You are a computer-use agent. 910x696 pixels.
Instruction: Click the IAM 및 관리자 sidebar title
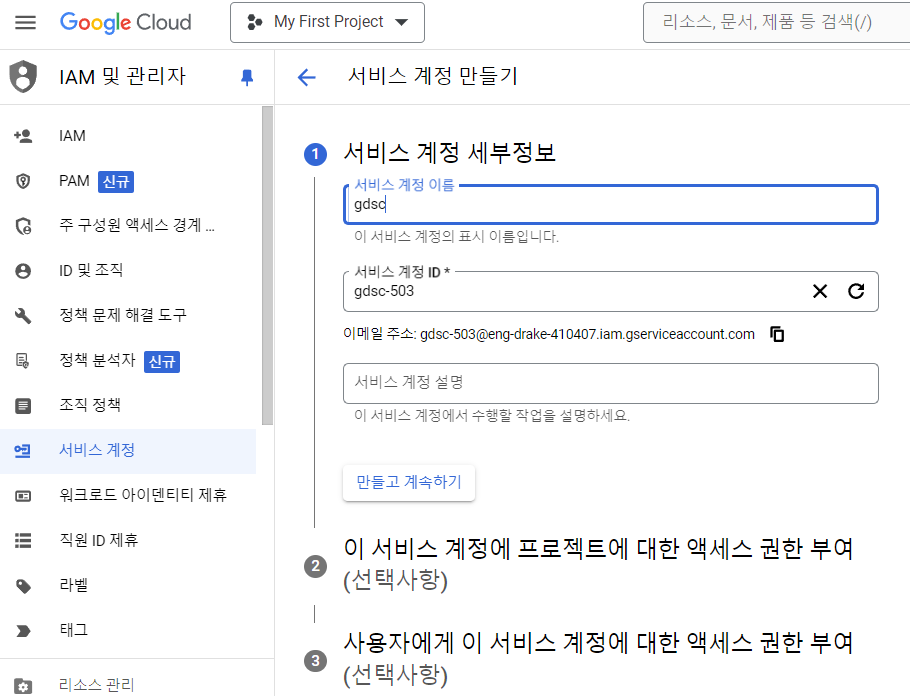[122, 77]
